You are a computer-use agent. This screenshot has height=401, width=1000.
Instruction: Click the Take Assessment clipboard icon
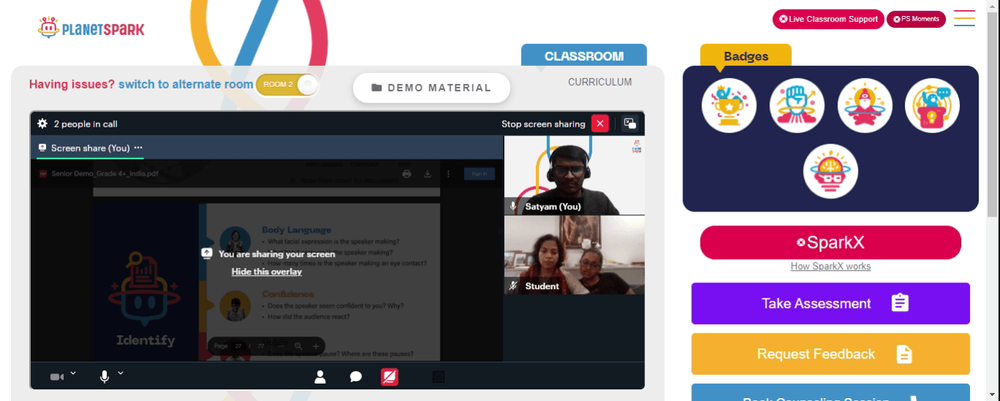coord(900,303)
